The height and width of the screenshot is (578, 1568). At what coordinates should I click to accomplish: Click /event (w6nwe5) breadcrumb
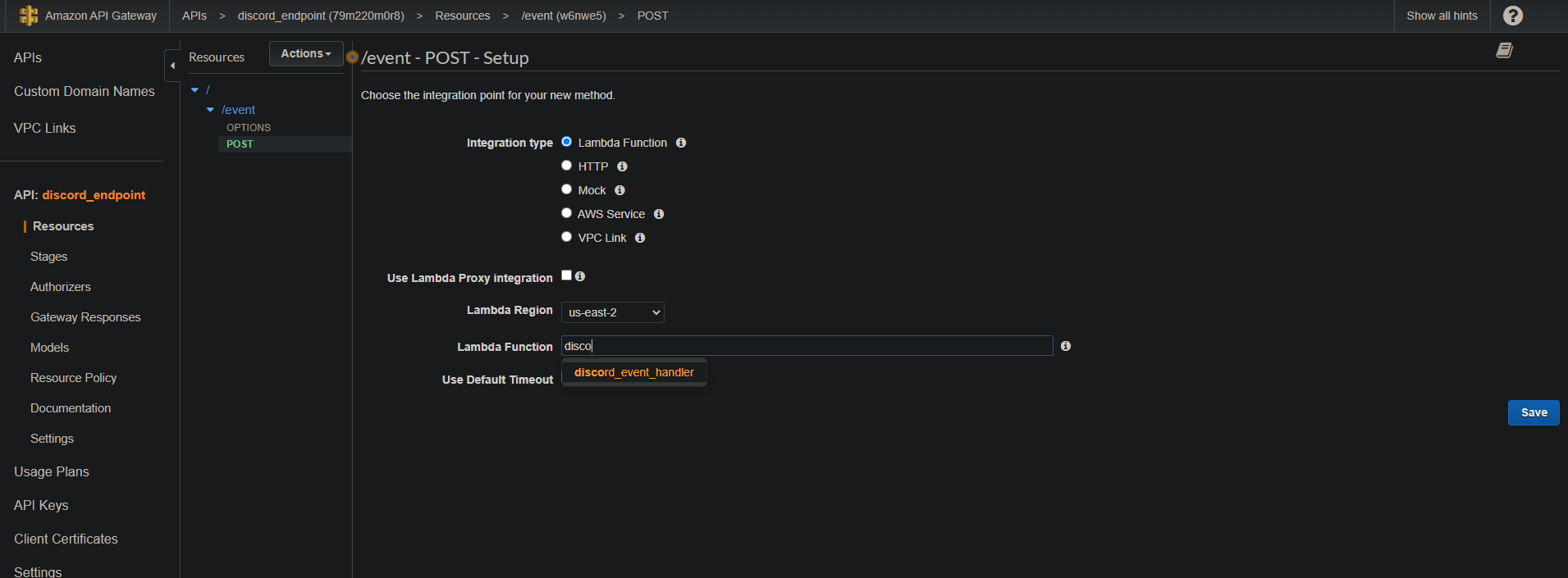[564, 16]
